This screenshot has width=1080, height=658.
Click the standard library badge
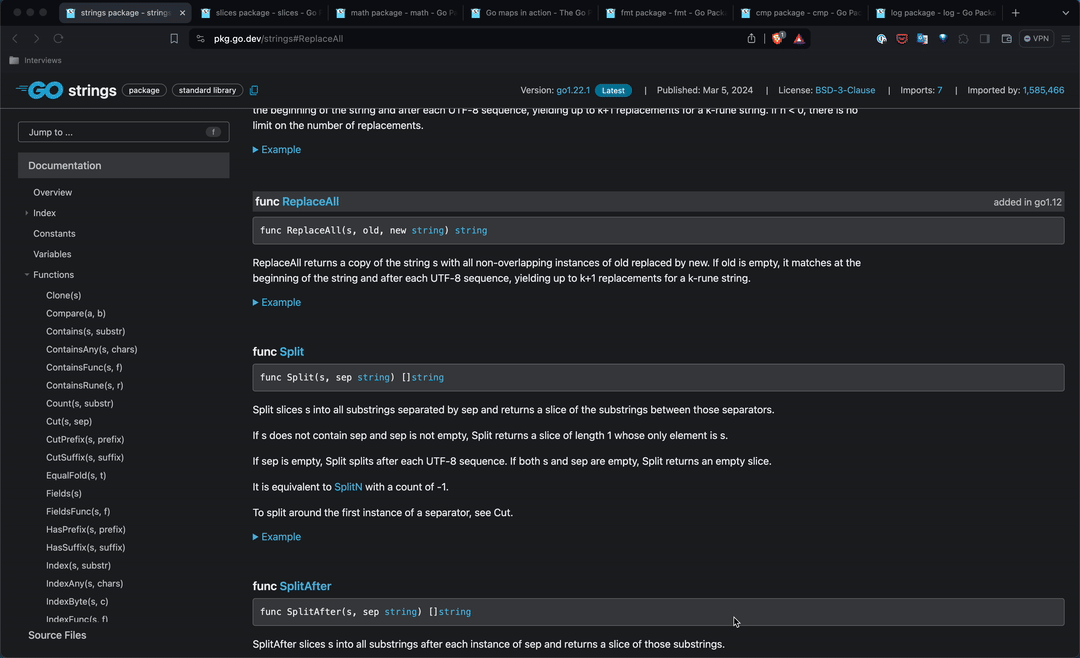click(207, 90)
